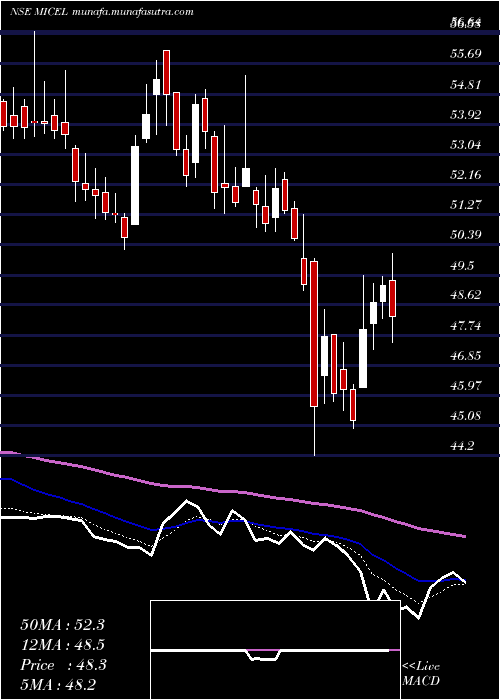Click the <<Live MACD label
500x700 pixels.
click(x=421, y=674)
